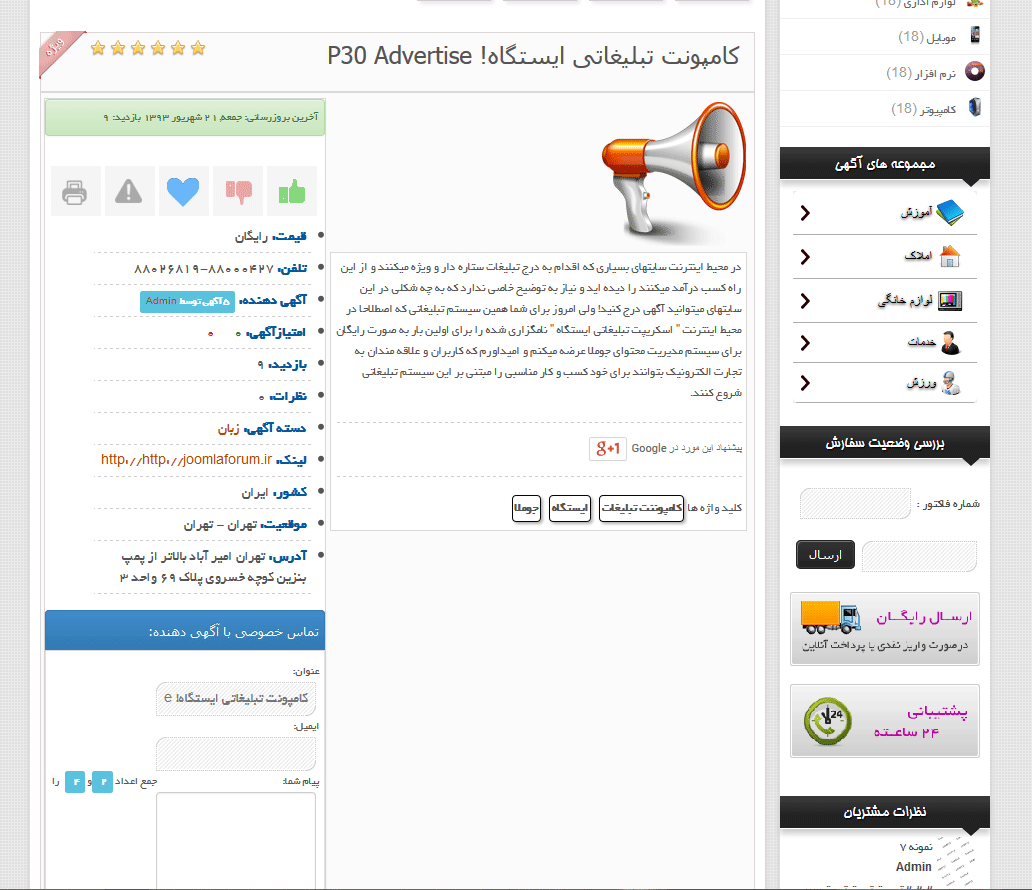Click the first gold rating star

click(x=98, y=48)
